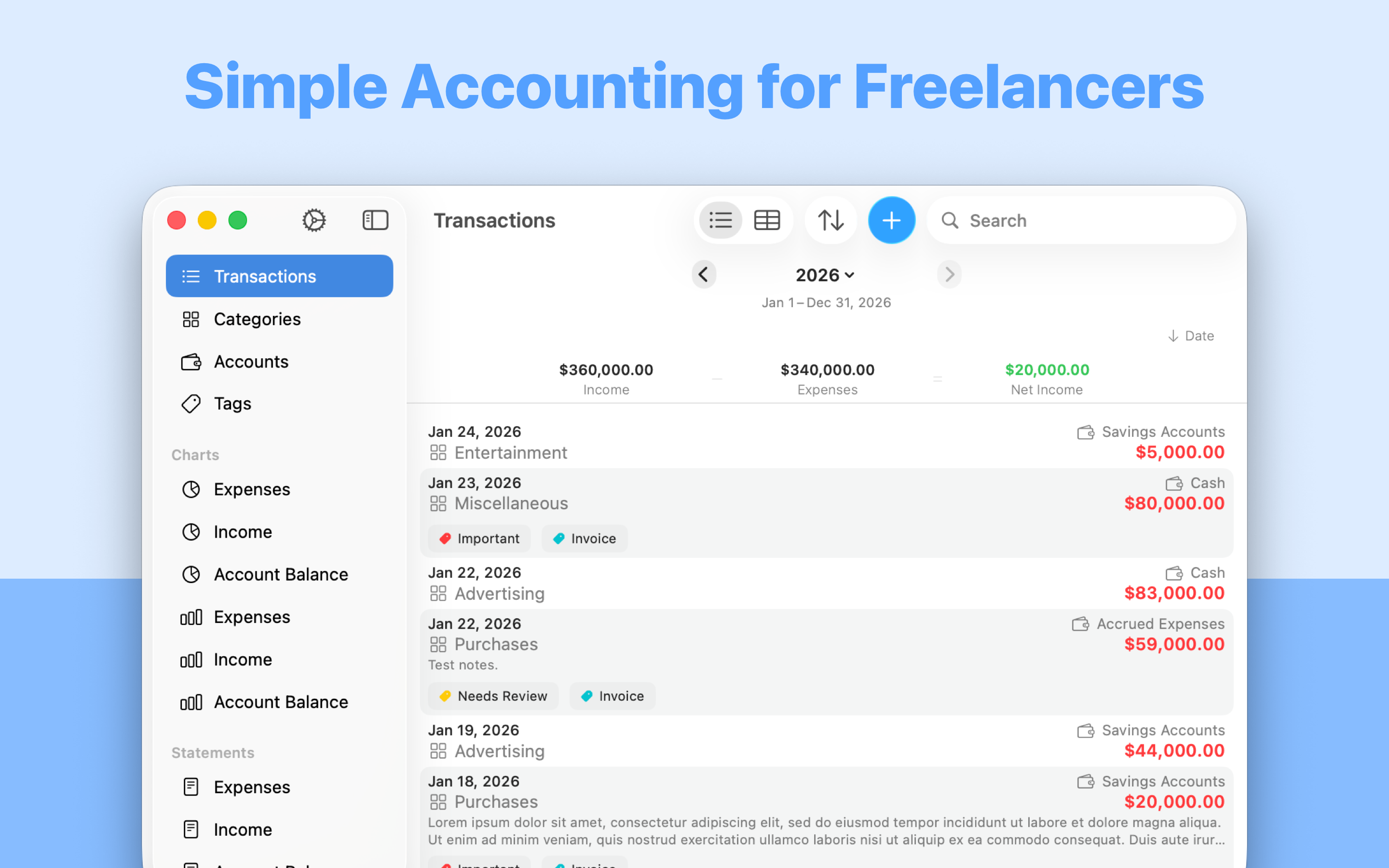This screenshot has width=1389, height=868.
Task: Click the $44,000.00 amount
Action: coord(1174,750)
